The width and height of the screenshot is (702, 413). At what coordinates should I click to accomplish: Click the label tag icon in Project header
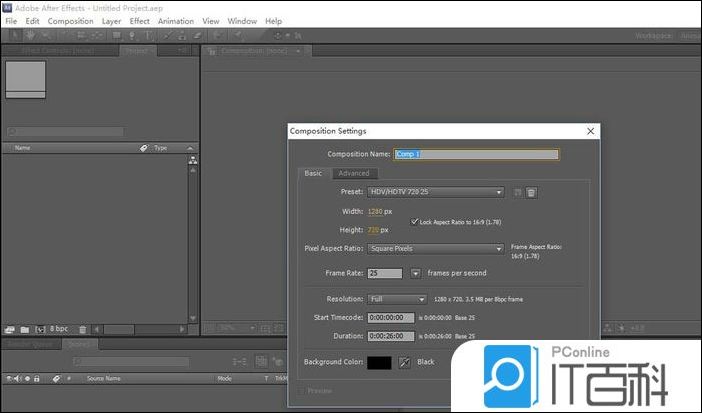pos(143,148)
